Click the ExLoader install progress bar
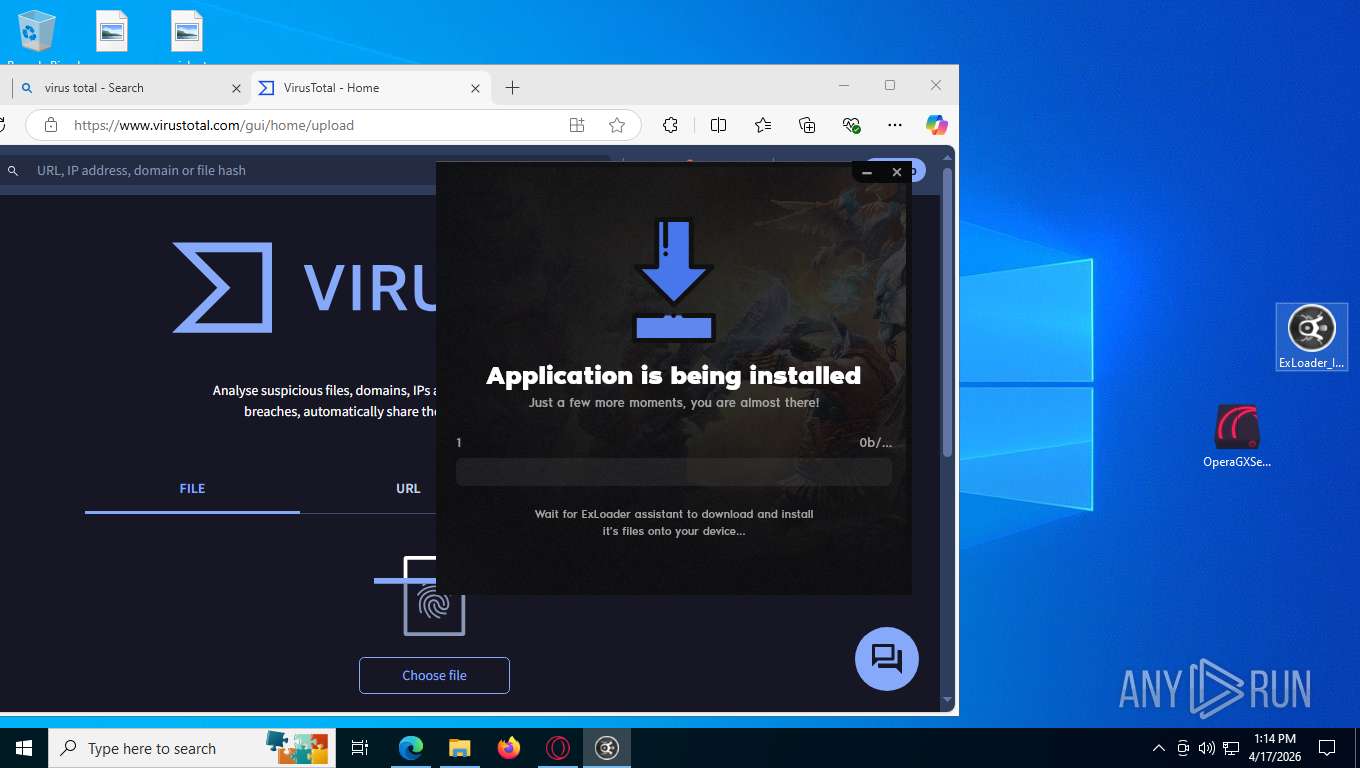This screenshot has height=768, width=1360. [x=674, y=472]
